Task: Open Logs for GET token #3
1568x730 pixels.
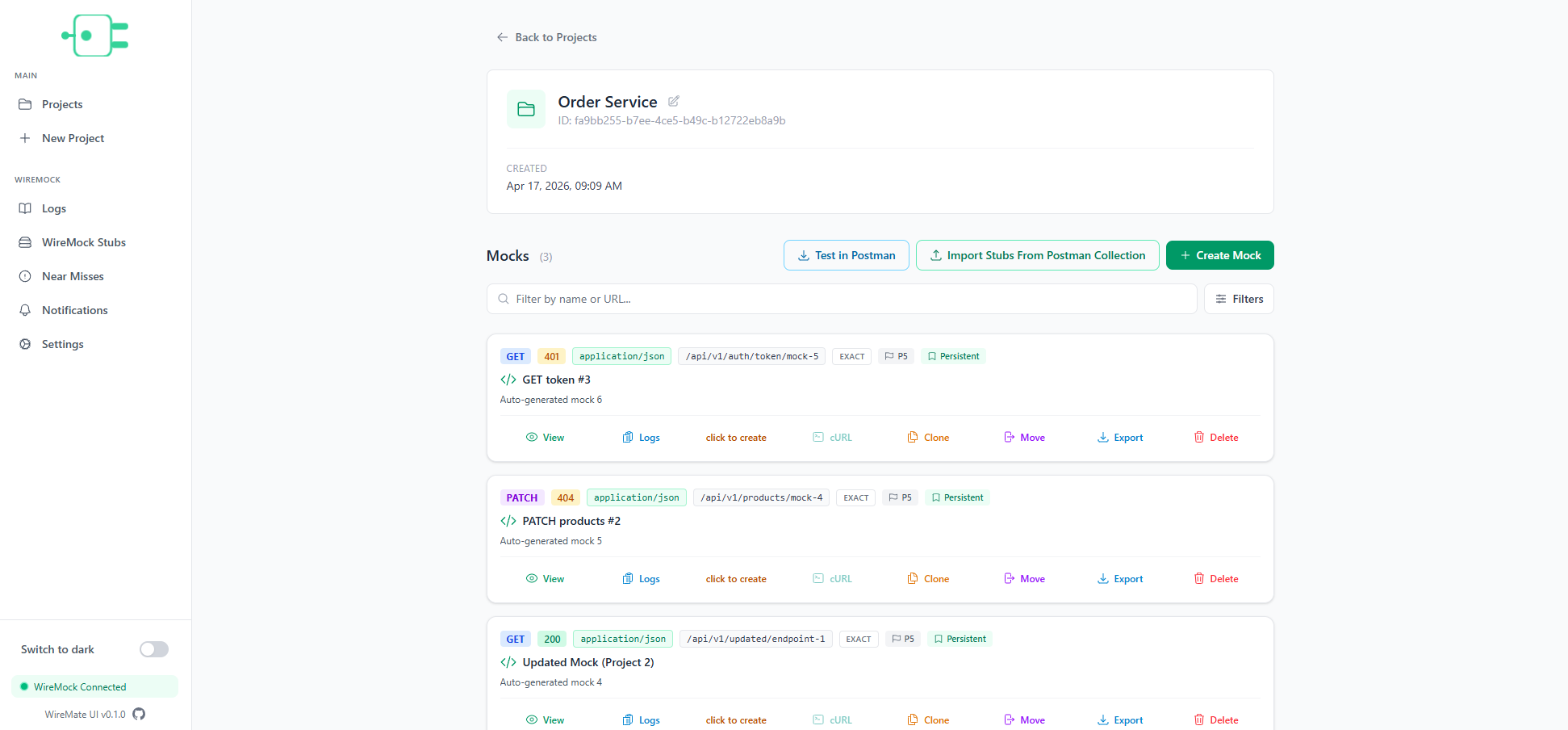Action: click(x=641, y=438)
